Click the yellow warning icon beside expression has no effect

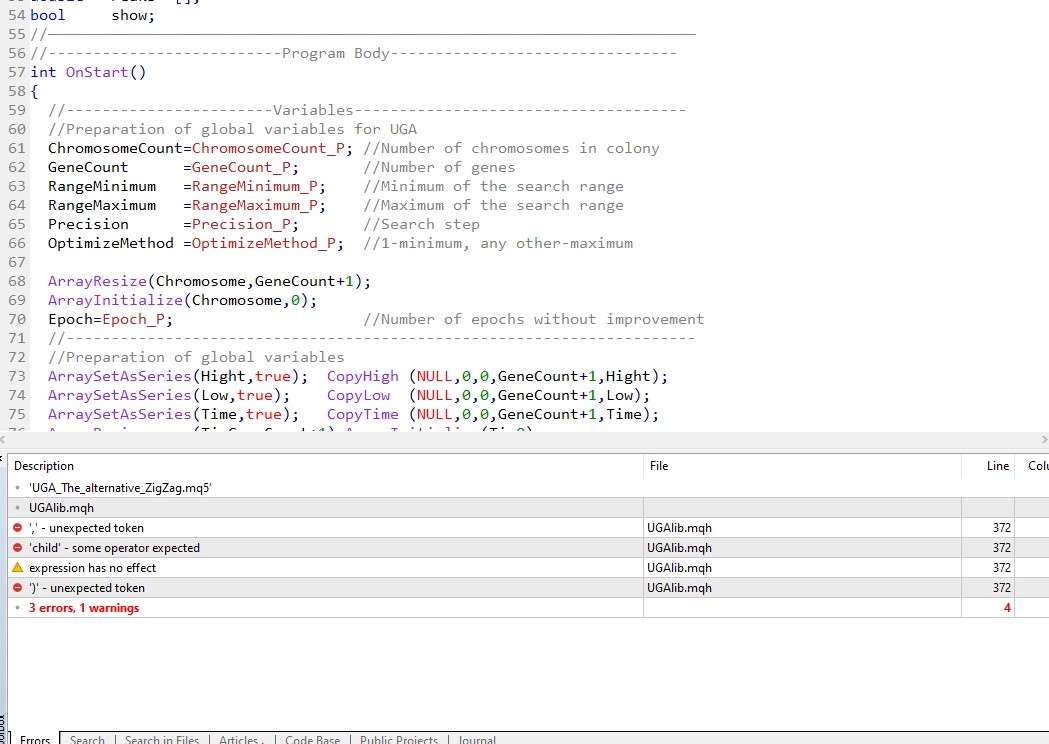pos(17,567)
